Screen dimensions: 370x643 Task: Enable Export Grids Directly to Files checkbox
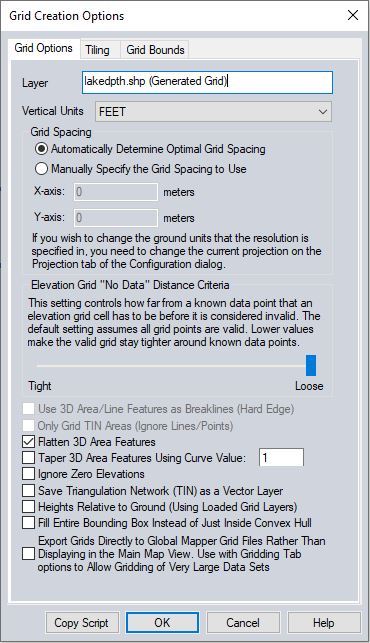tap(28, 554)
